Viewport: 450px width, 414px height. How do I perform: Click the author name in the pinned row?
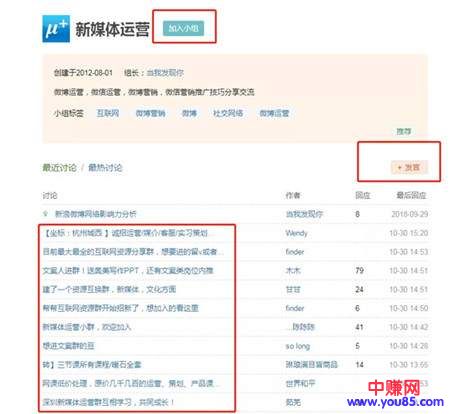coord(304,214)
